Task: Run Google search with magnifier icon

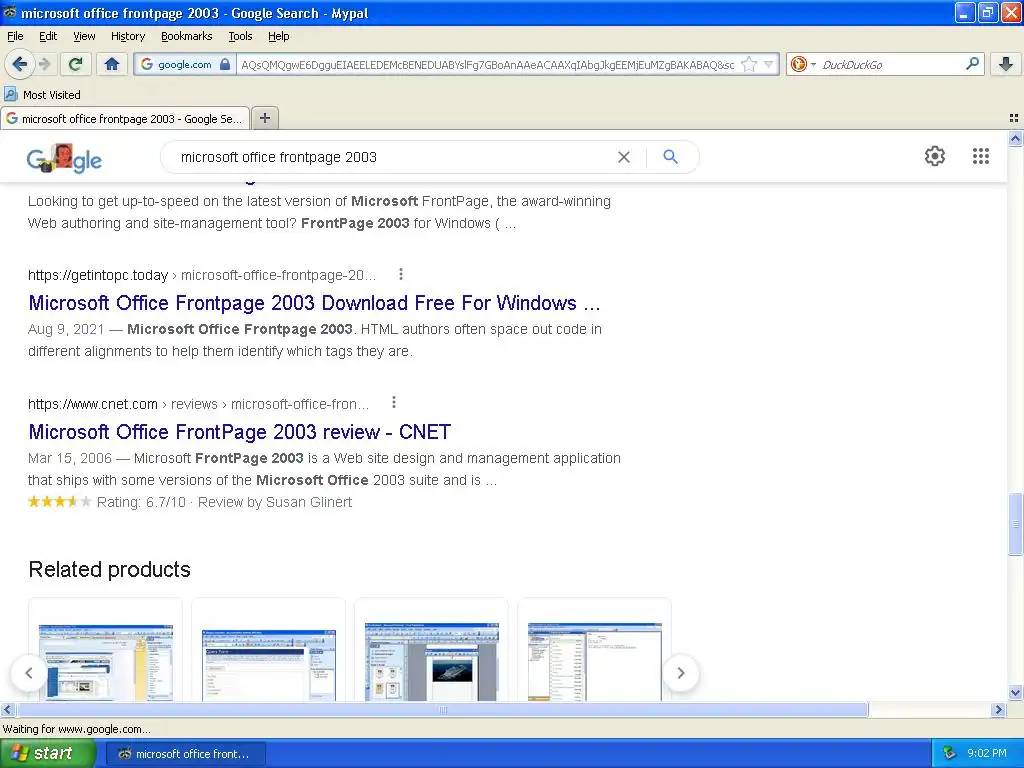Action: pos(670,157)
